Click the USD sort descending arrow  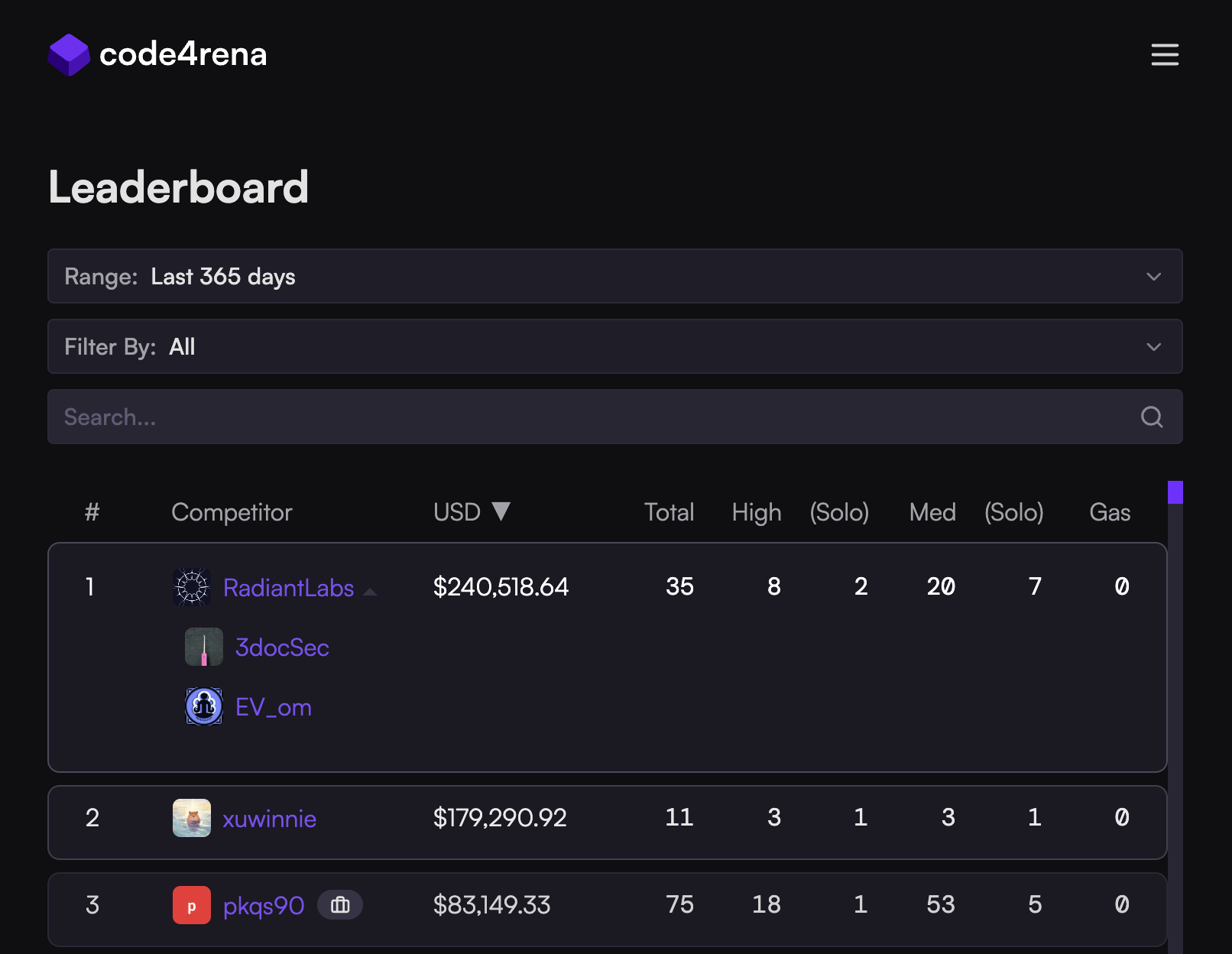pyautogui.click(x=501, y=511)
